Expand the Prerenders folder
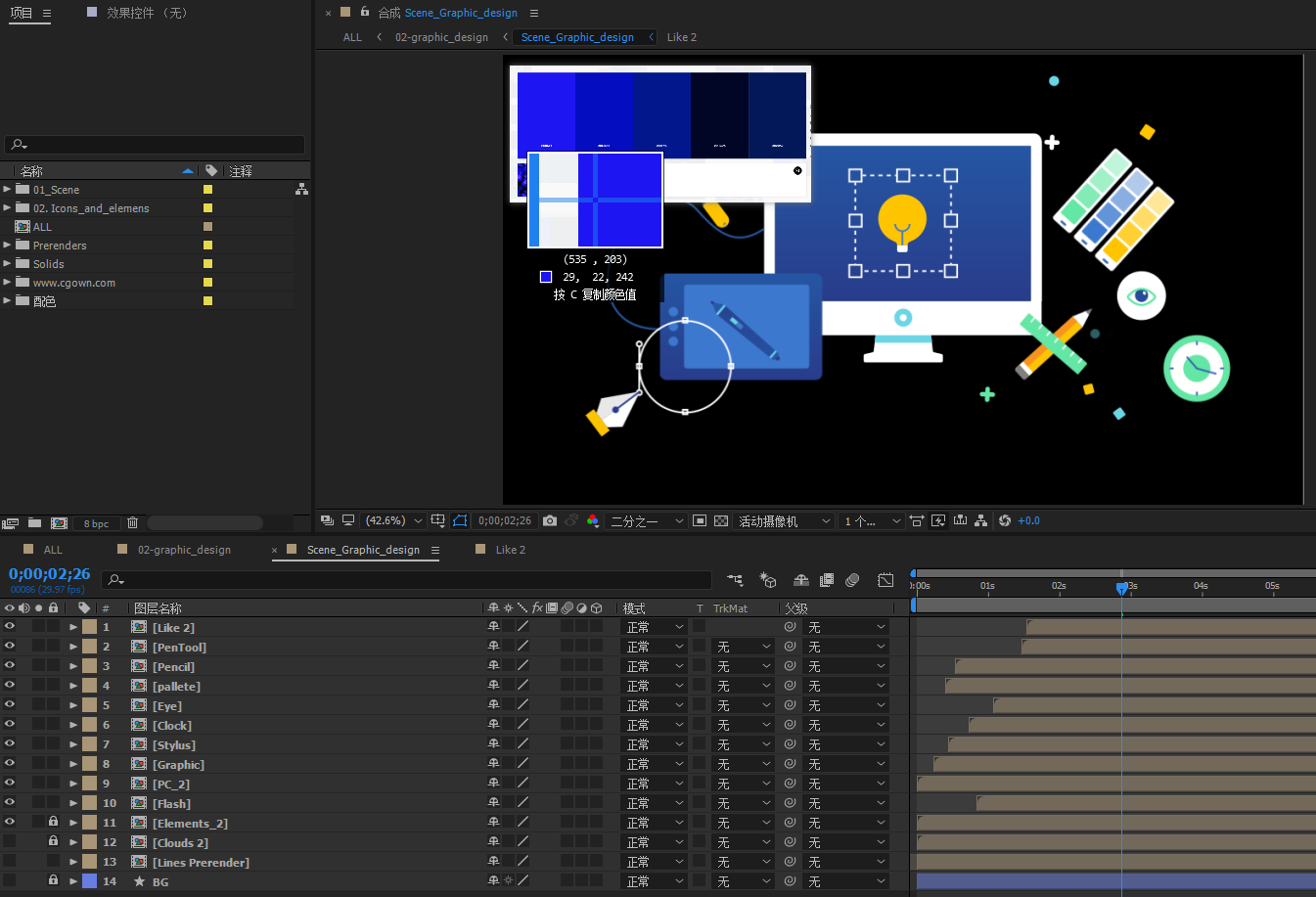The height and width of the screenshot is (897, 1316). (7, 245)
